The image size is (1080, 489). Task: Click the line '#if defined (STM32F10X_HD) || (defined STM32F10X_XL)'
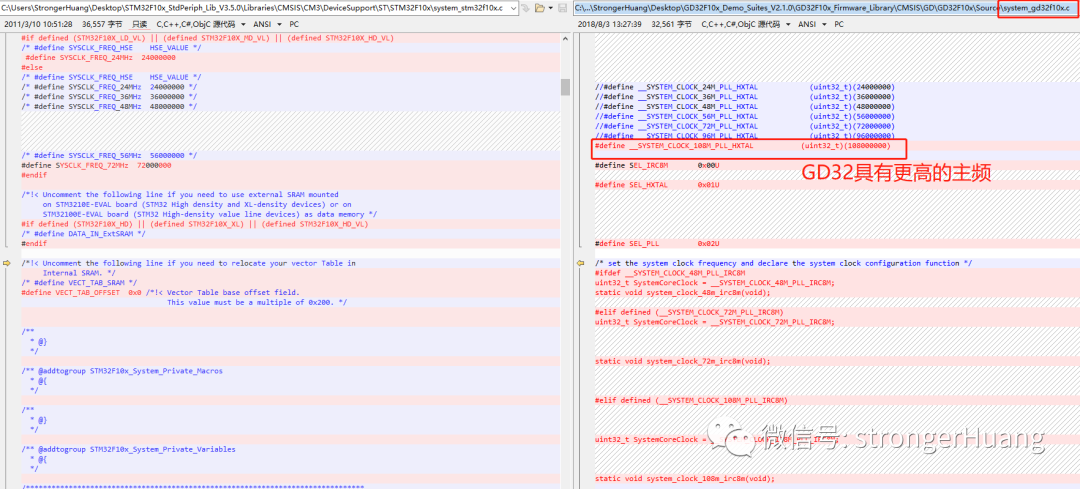coord(194,224)
